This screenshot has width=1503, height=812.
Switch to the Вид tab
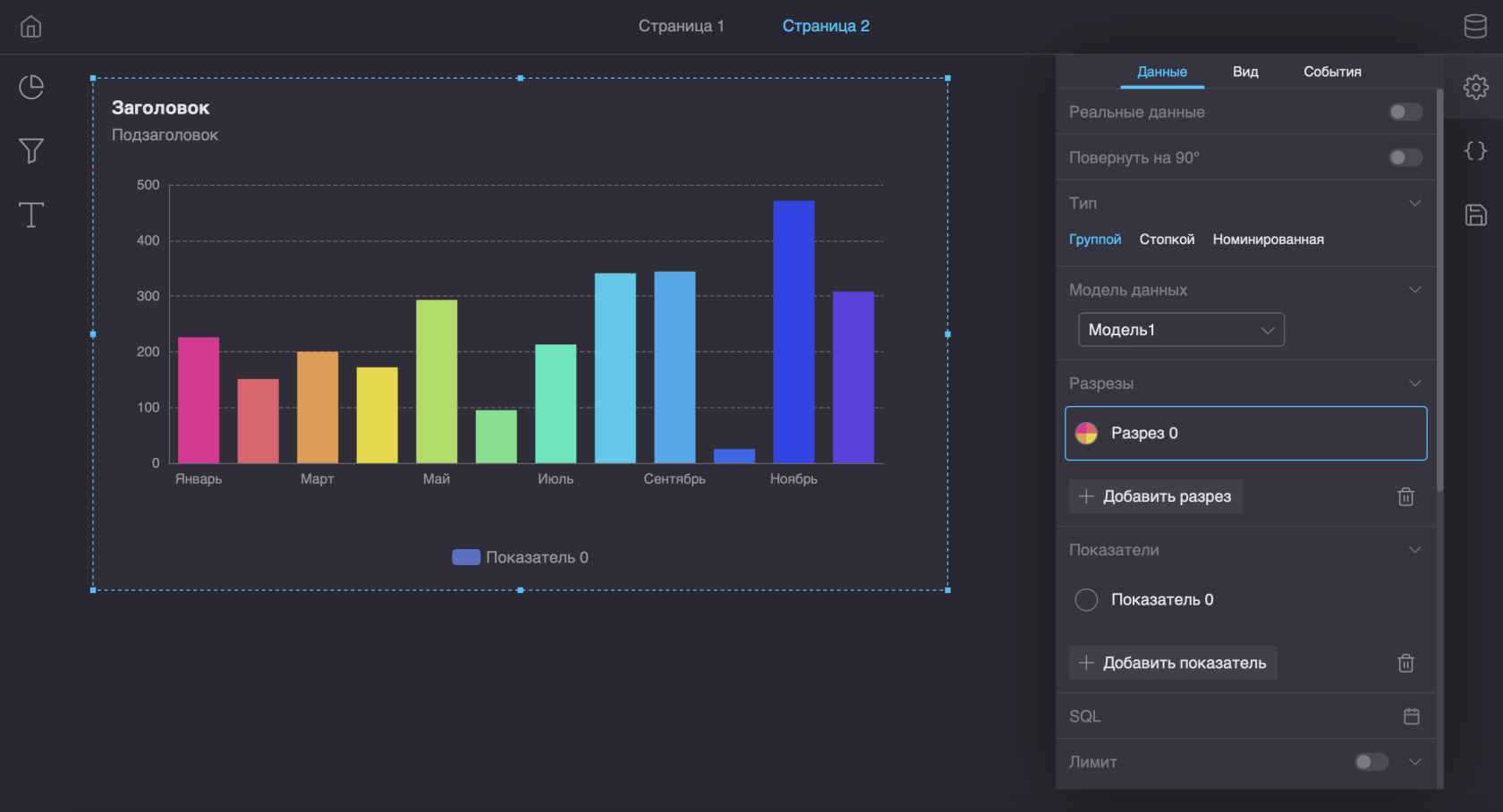1245,72
